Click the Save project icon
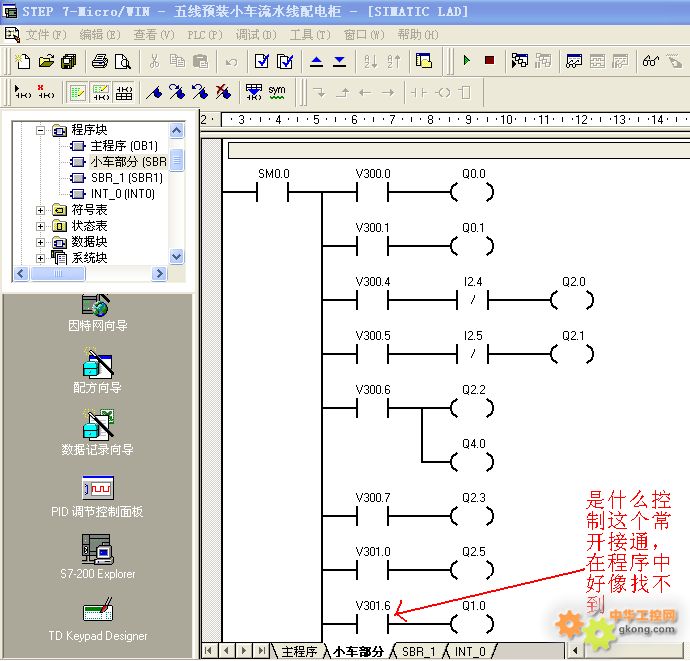690x661 pixels. [69, 61]
